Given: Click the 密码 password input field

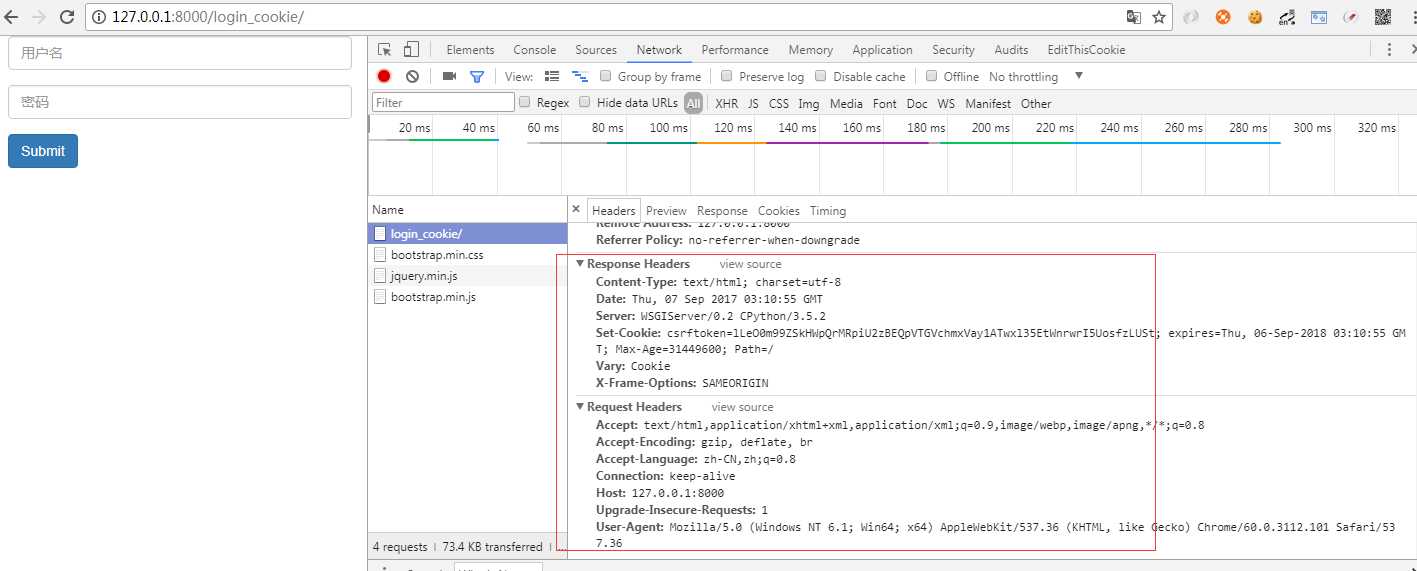Looking at the screenshot, I should (x=180, y=102).
